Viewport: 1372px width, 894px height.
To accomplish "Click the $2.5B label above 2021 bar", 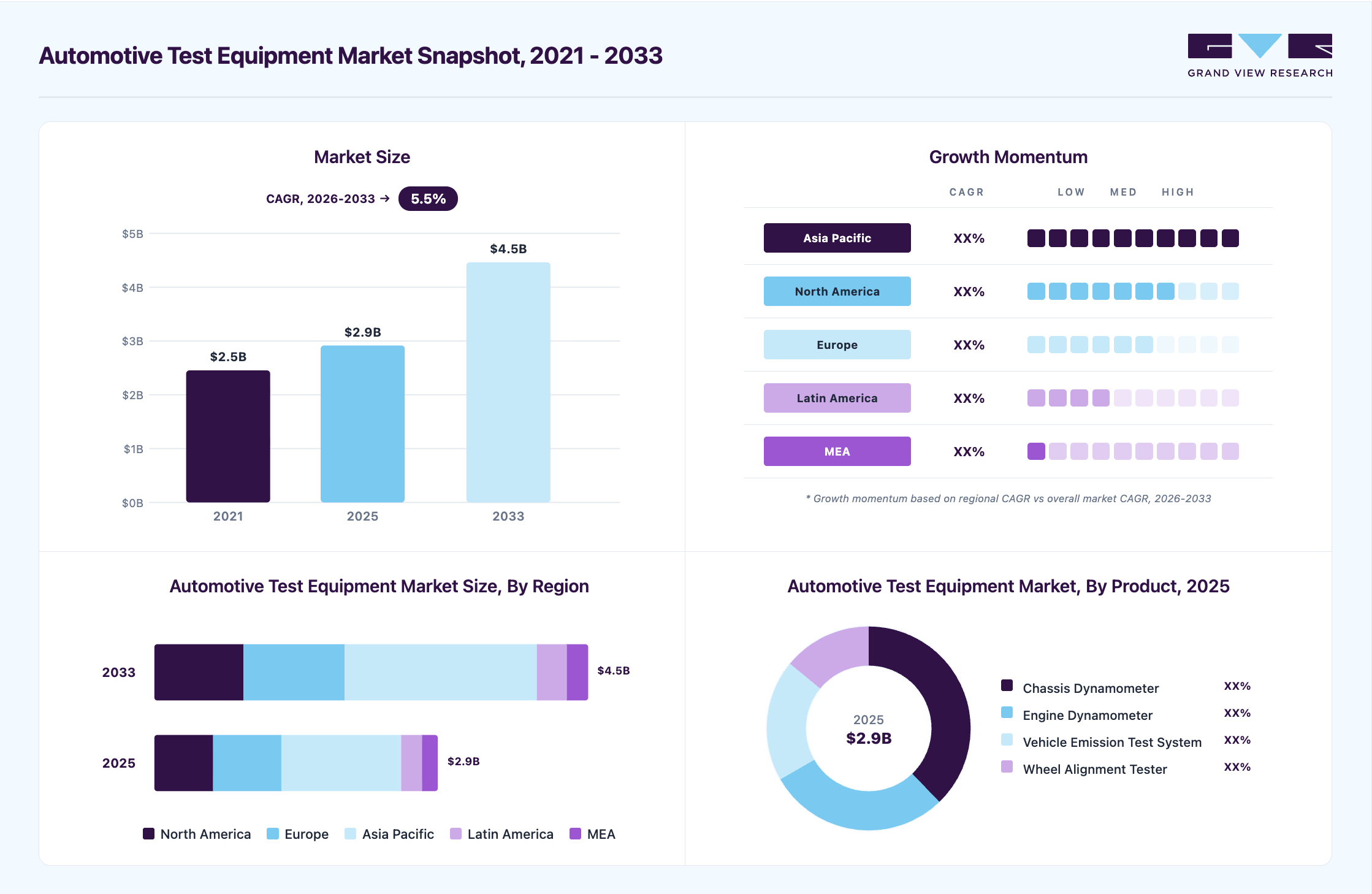I will 228,357.
